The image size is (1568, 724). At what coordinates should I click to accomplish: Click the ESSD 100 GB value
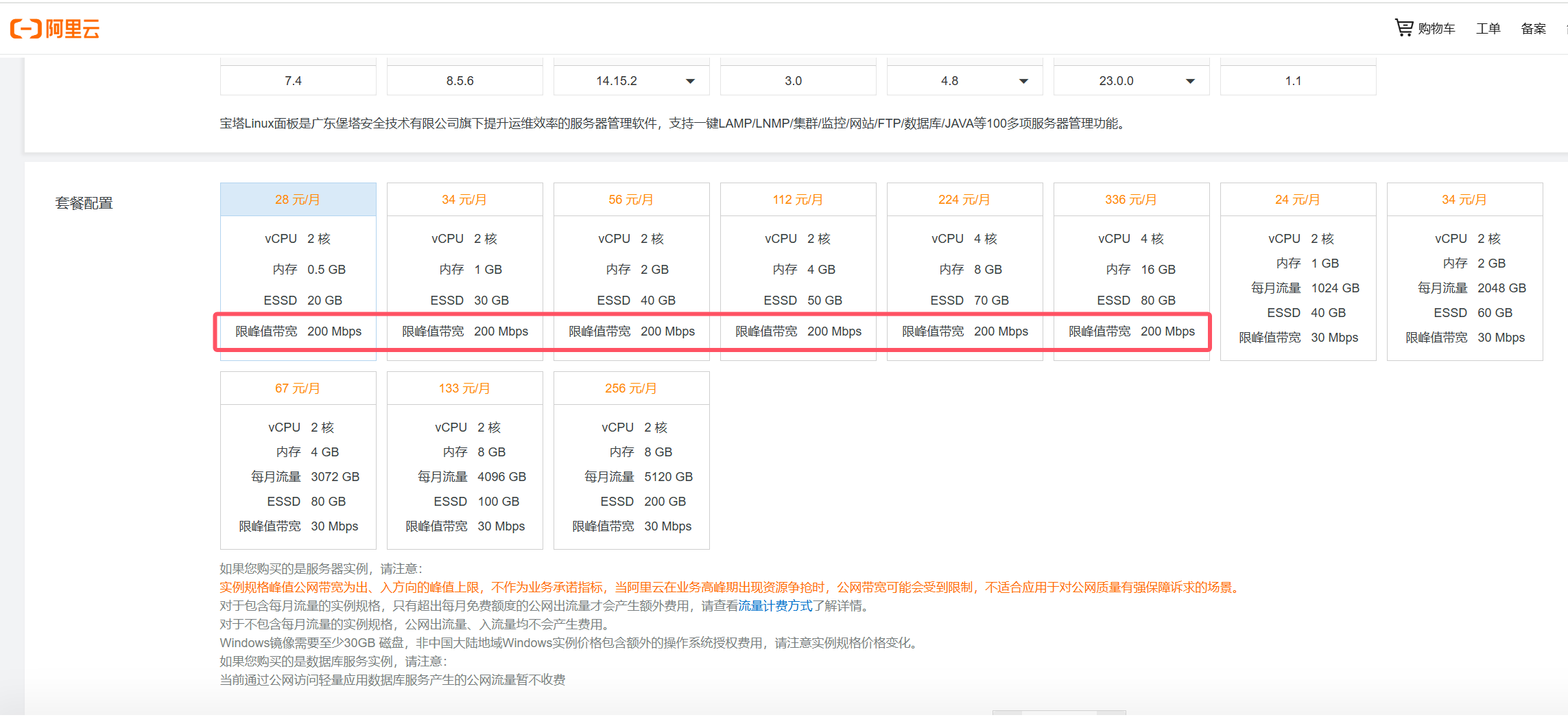coord(498,502)
